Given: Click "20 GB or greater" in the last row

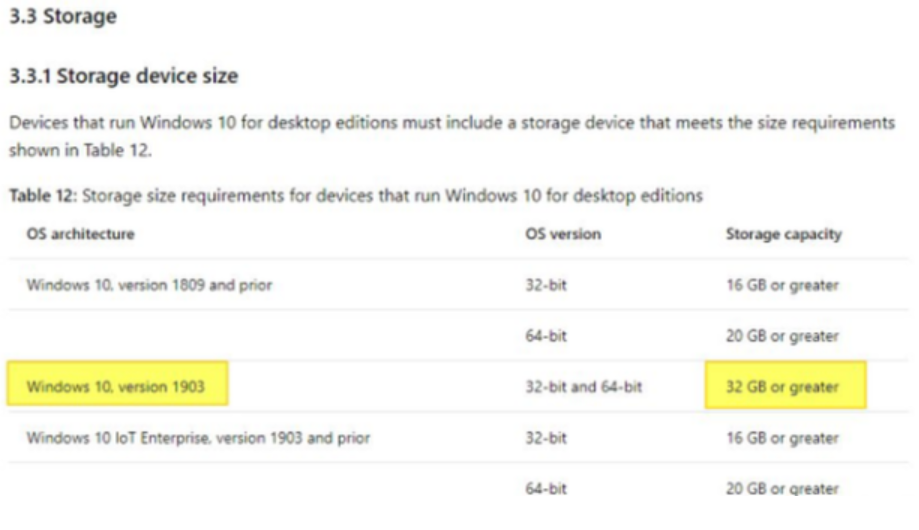Looking at the screenshot, I should (782, 489).
